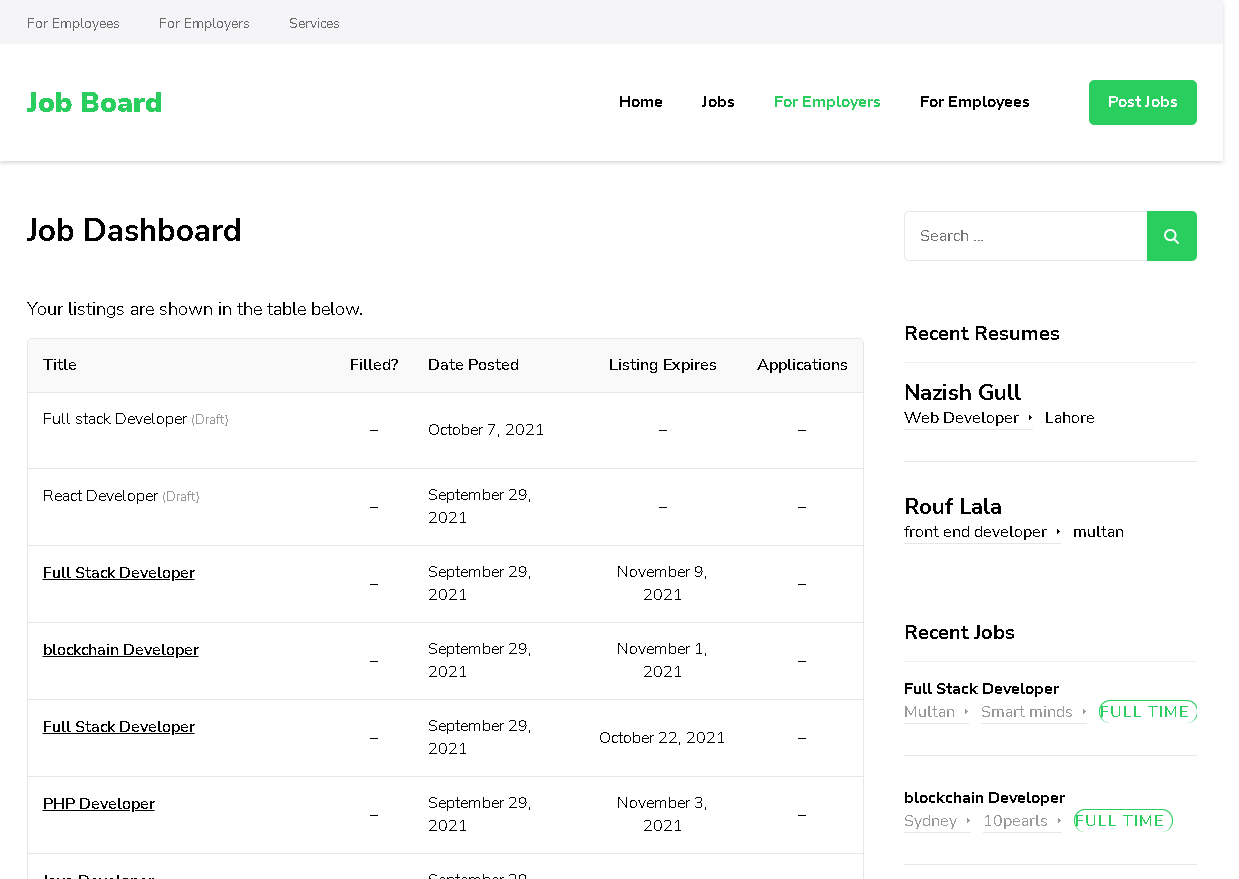
Task: Select For Employers in main navigation
Action: [x=827, y=102]
